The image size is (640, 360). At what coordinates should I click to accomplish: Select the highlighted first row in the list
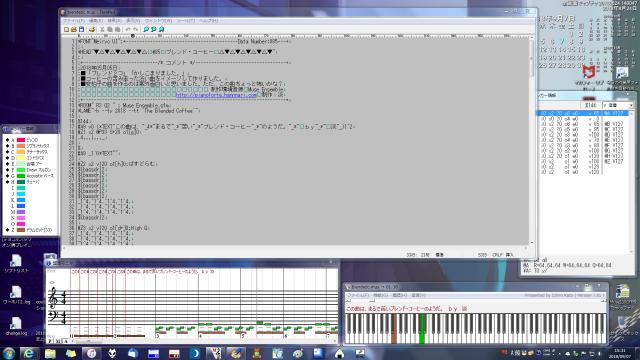click(582, 113)
